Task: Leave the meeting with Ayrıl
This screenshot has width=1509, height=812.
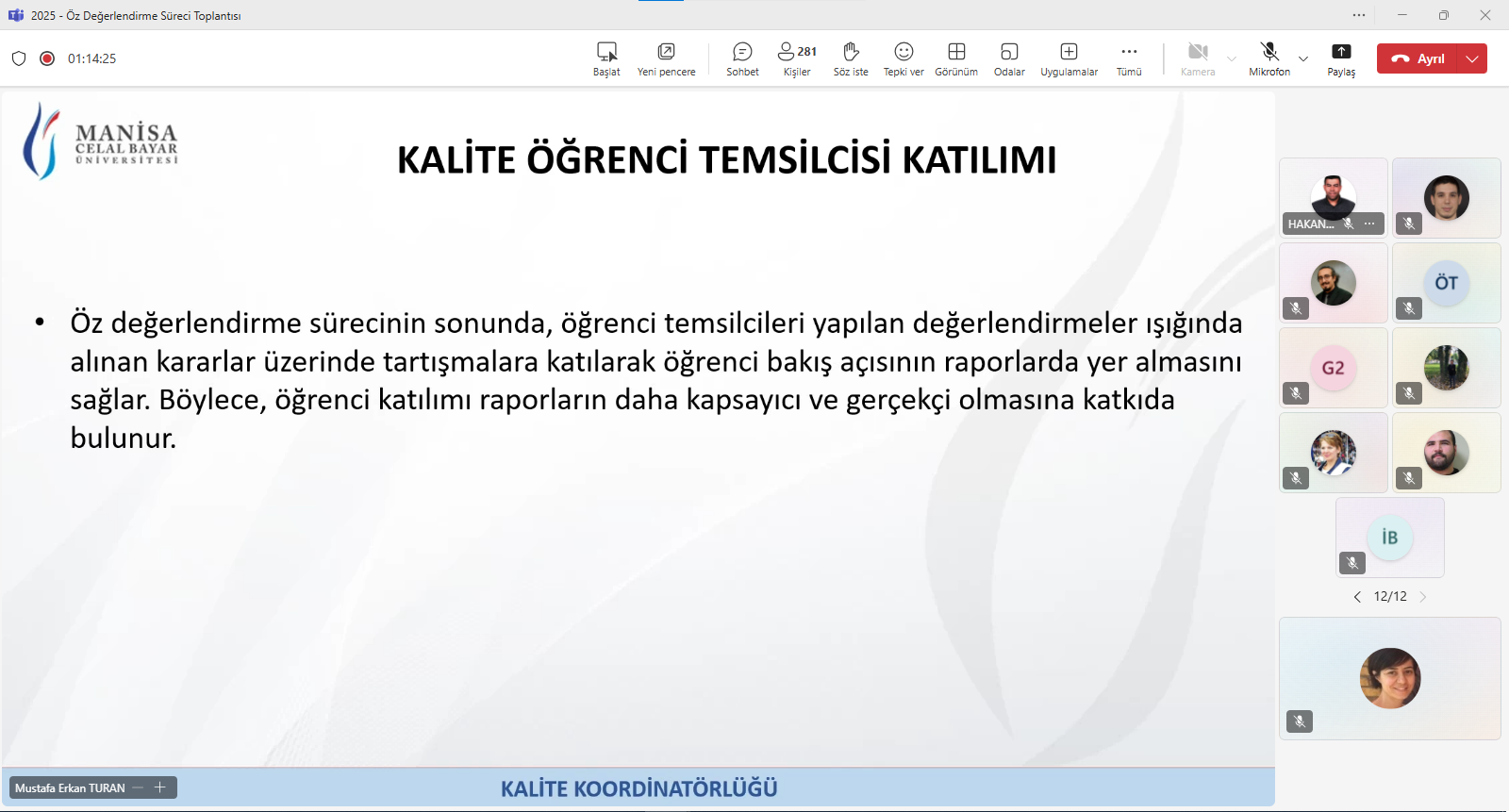Action: click(1418, 58)
